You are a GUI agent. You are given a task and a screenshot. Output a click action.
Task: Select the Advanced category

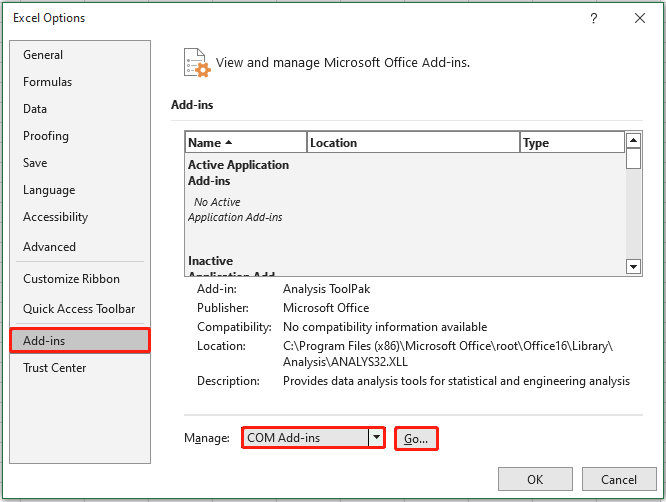49,247
